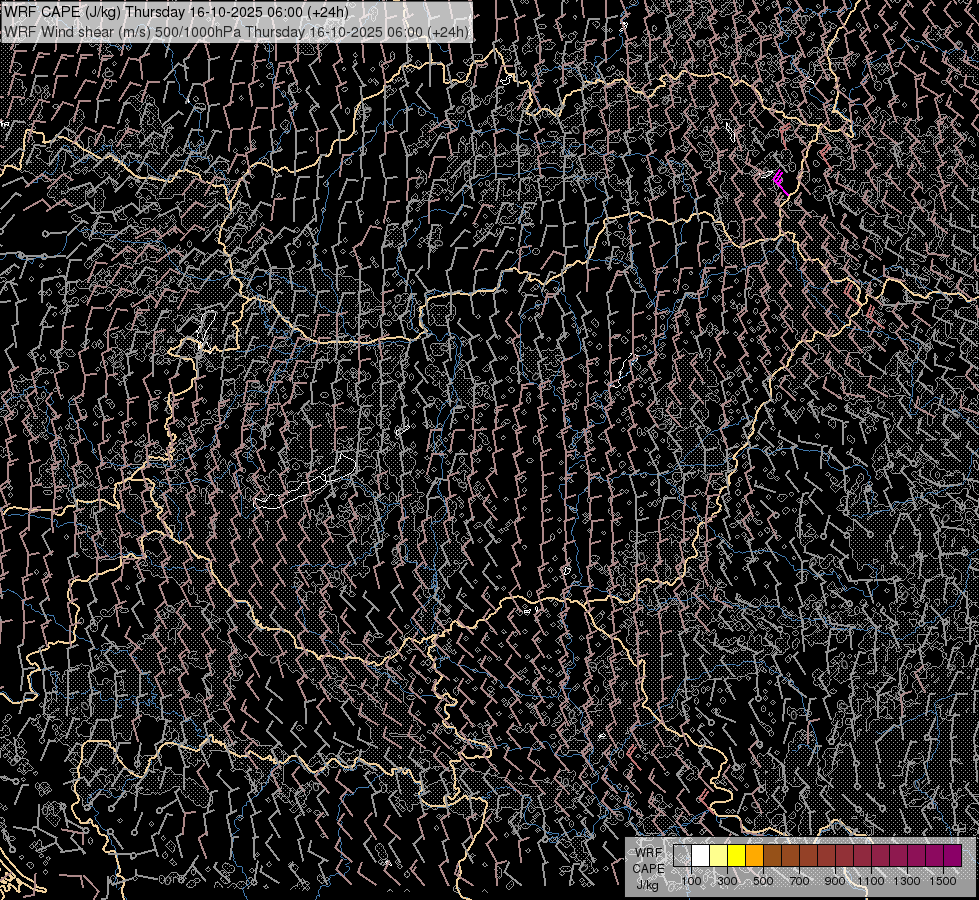Click the transparent first swatch in the legend
The width and height of the screenshot is (979, 900).
click(682, 856)
